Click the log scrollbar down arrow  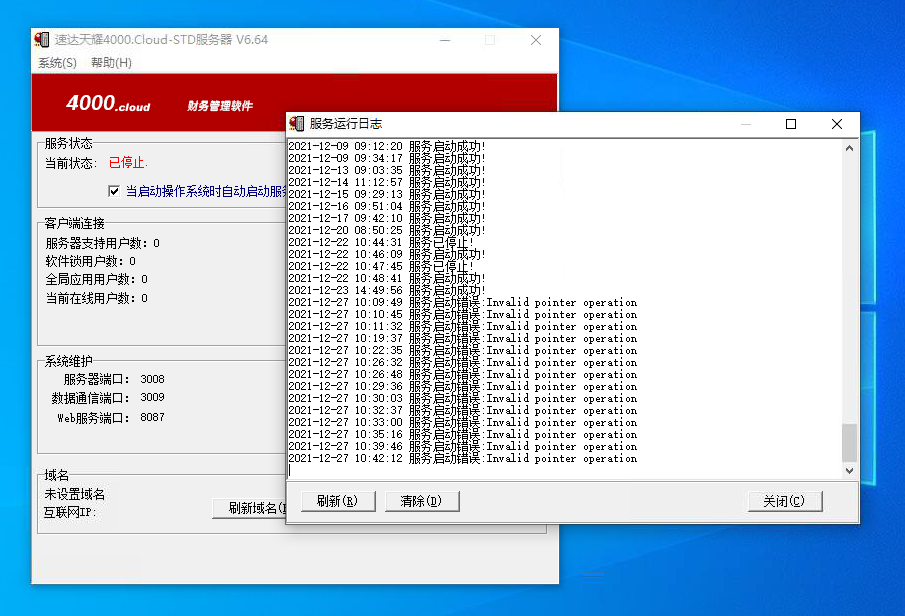click(x=849, y=471)
